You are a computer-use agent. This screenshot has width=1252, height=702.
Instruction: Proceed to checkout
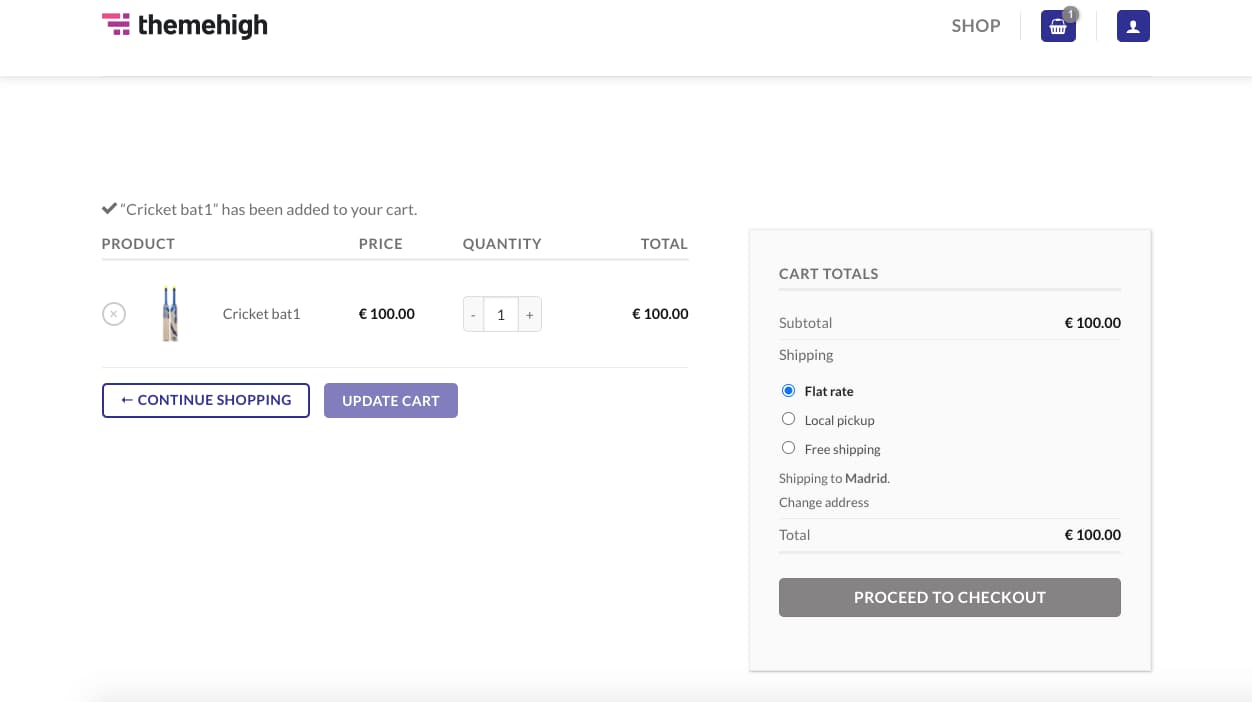[949, 597]
